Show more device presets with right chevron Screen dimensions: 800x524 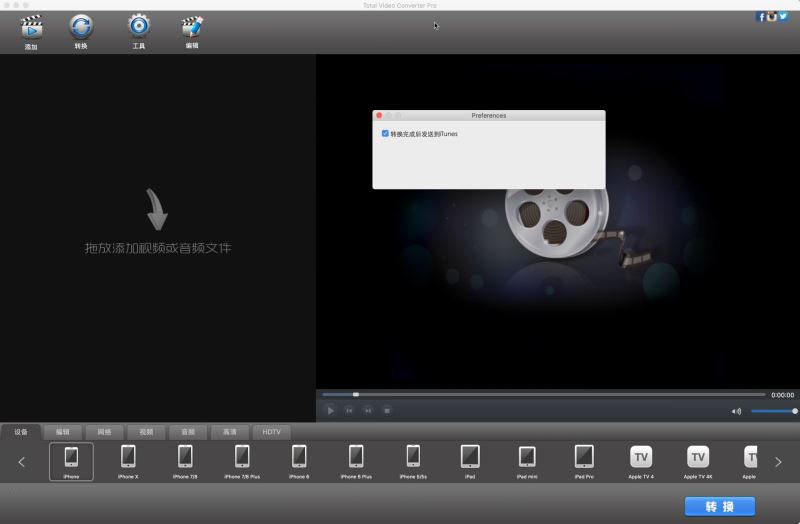(x=778, y=462)
